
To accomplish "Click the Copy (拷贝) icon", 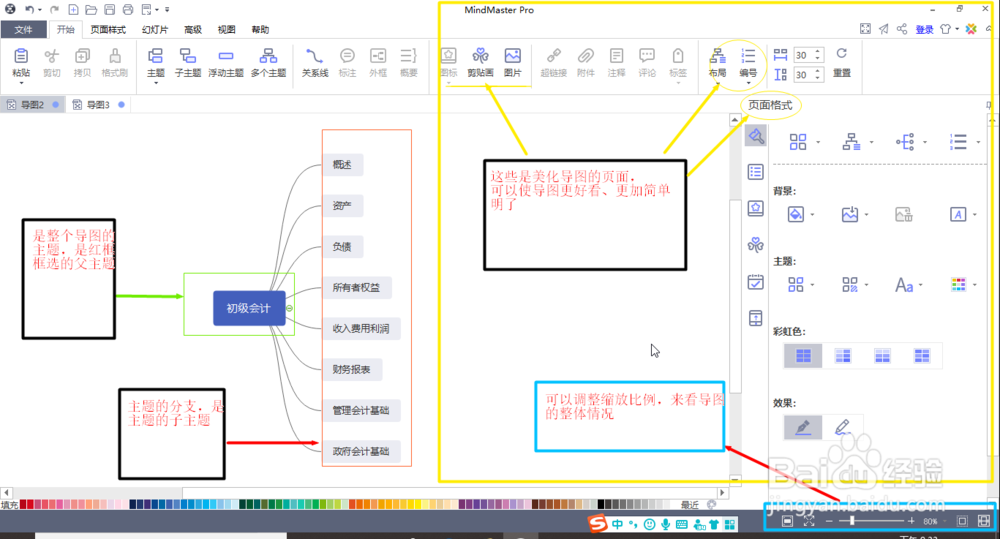I will click(82, 56).
